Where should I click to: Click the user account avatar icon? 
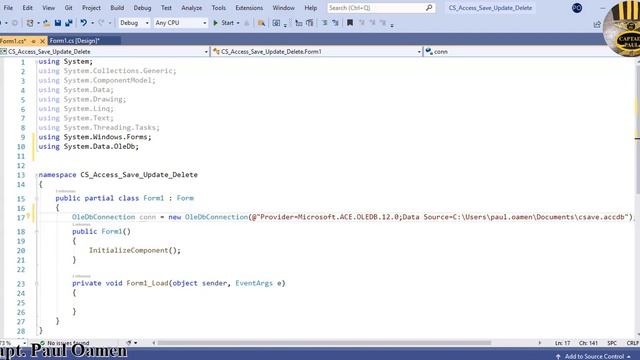[577, 8]
